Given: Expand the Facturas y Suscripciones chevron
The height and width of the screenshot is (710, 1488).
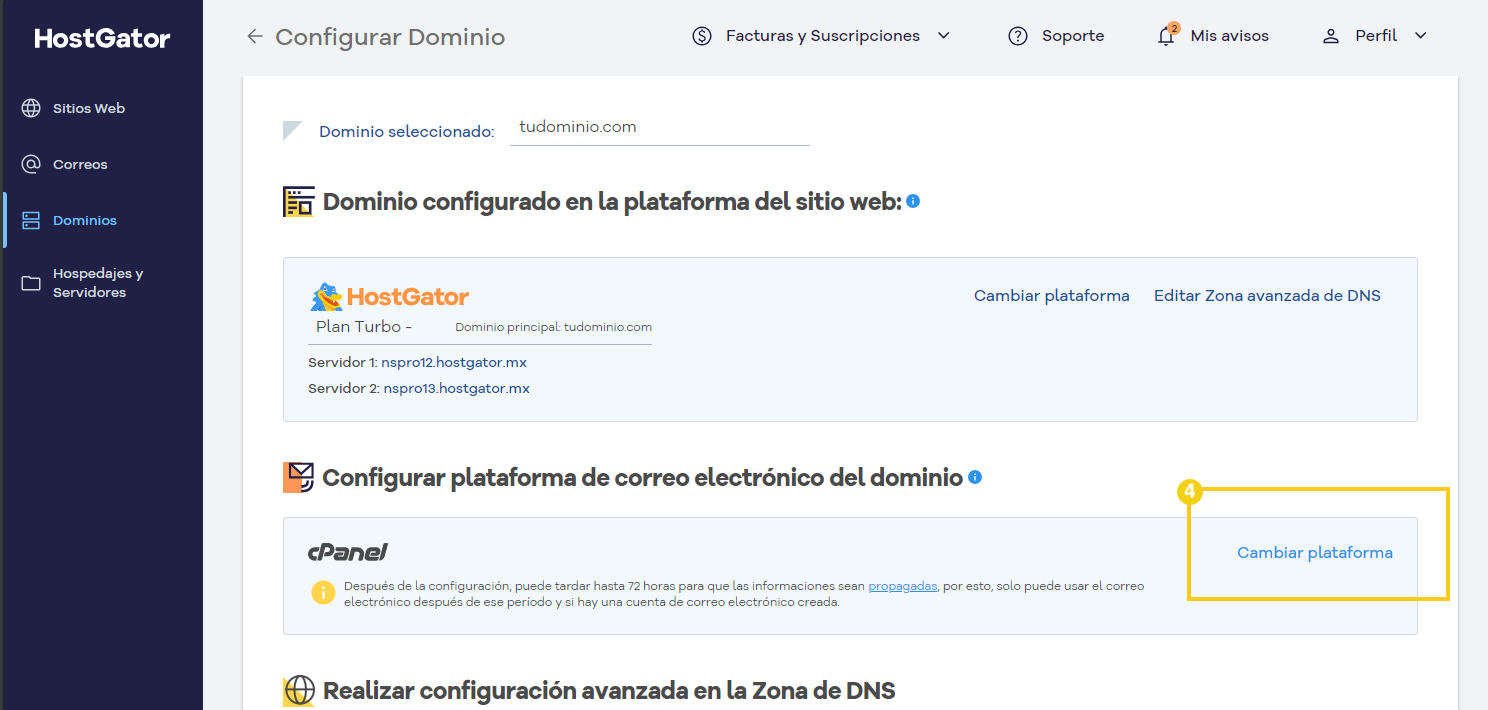Looking at the screenshot, I should point(943,36).
